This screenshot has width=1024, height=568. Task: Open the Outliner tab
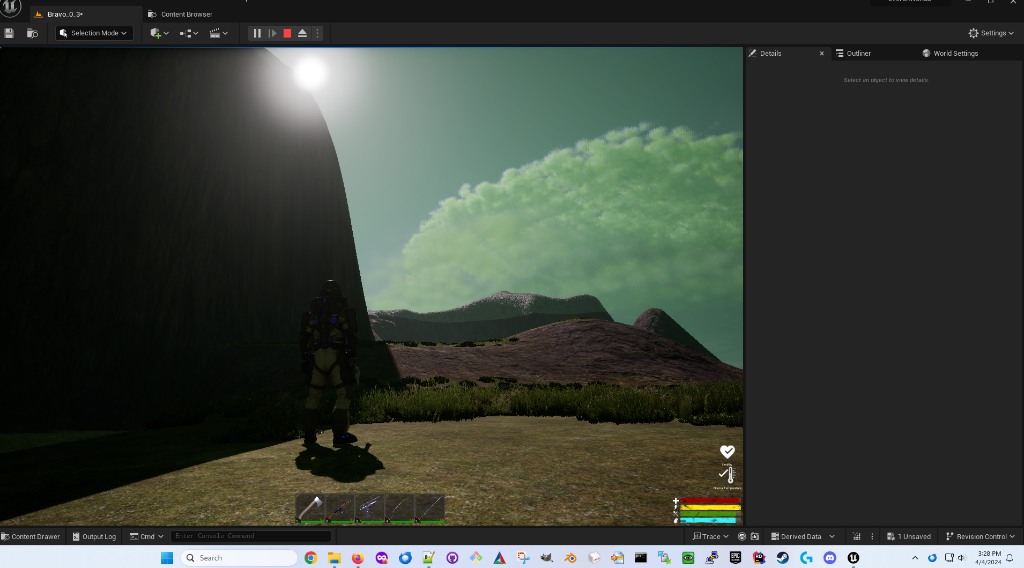point(854,53)
